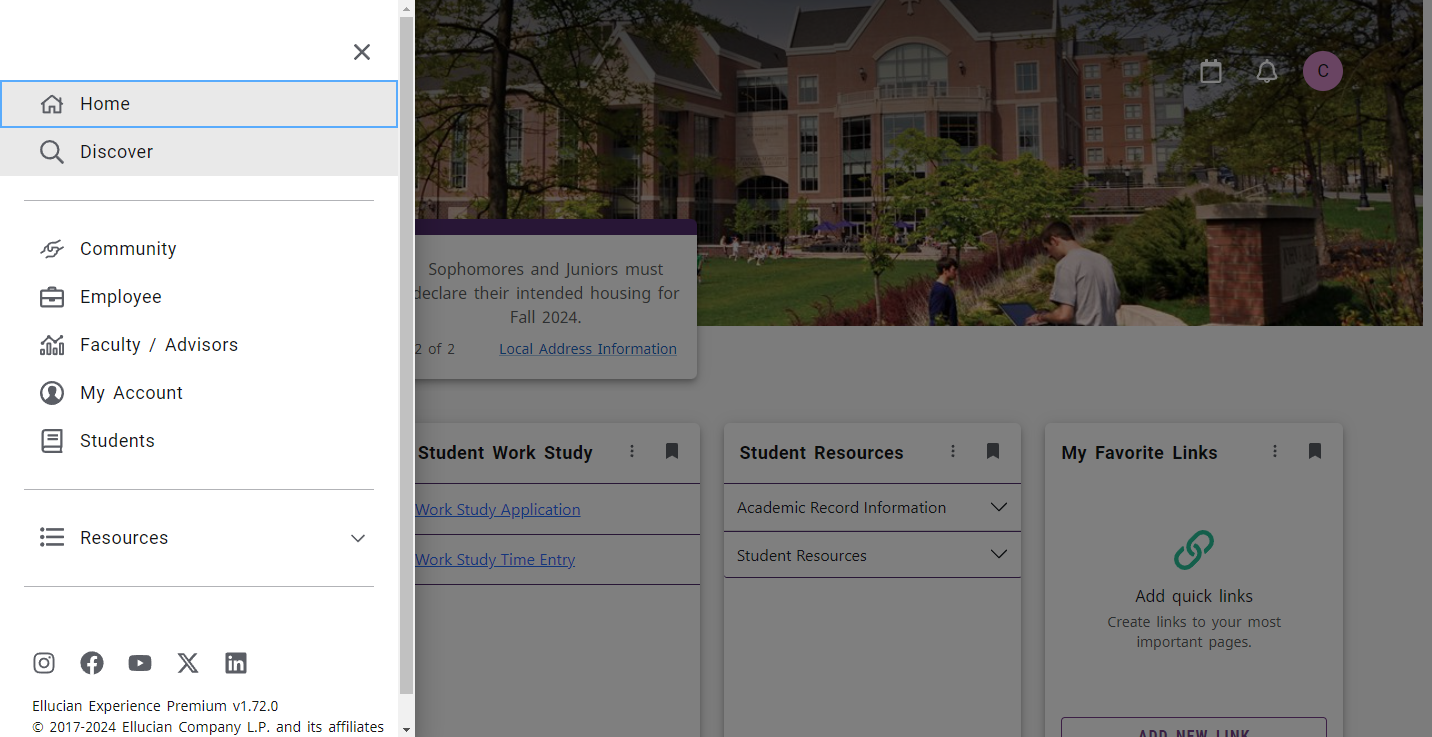Viewport: 1432px width, 737px height.
Task: Go to Faculty / Advisors menu item
Action: click(159, 345)
